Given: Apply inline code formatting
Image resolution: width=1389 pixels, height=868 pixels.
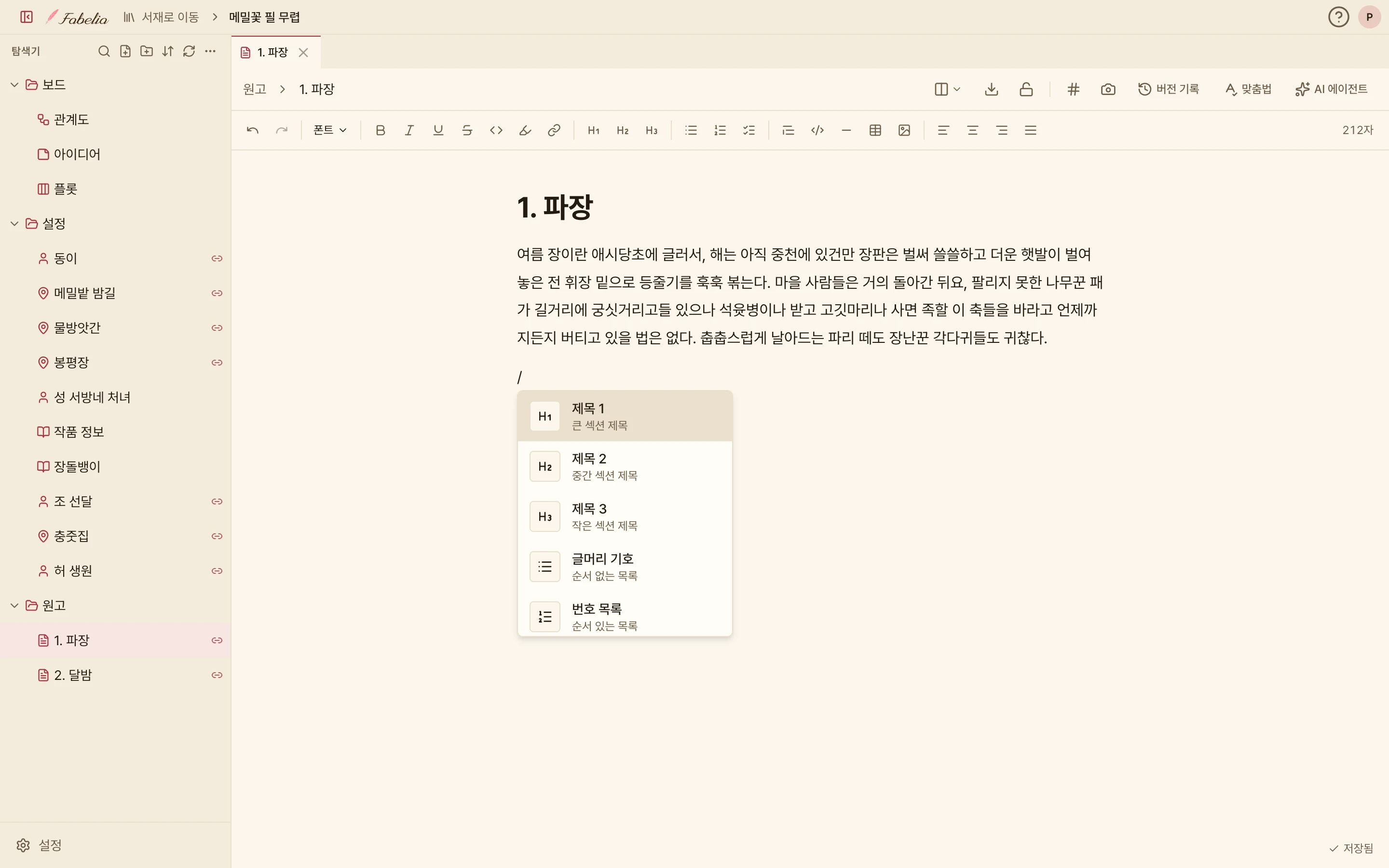Looking at the screenshot, I should coord(496,130).
